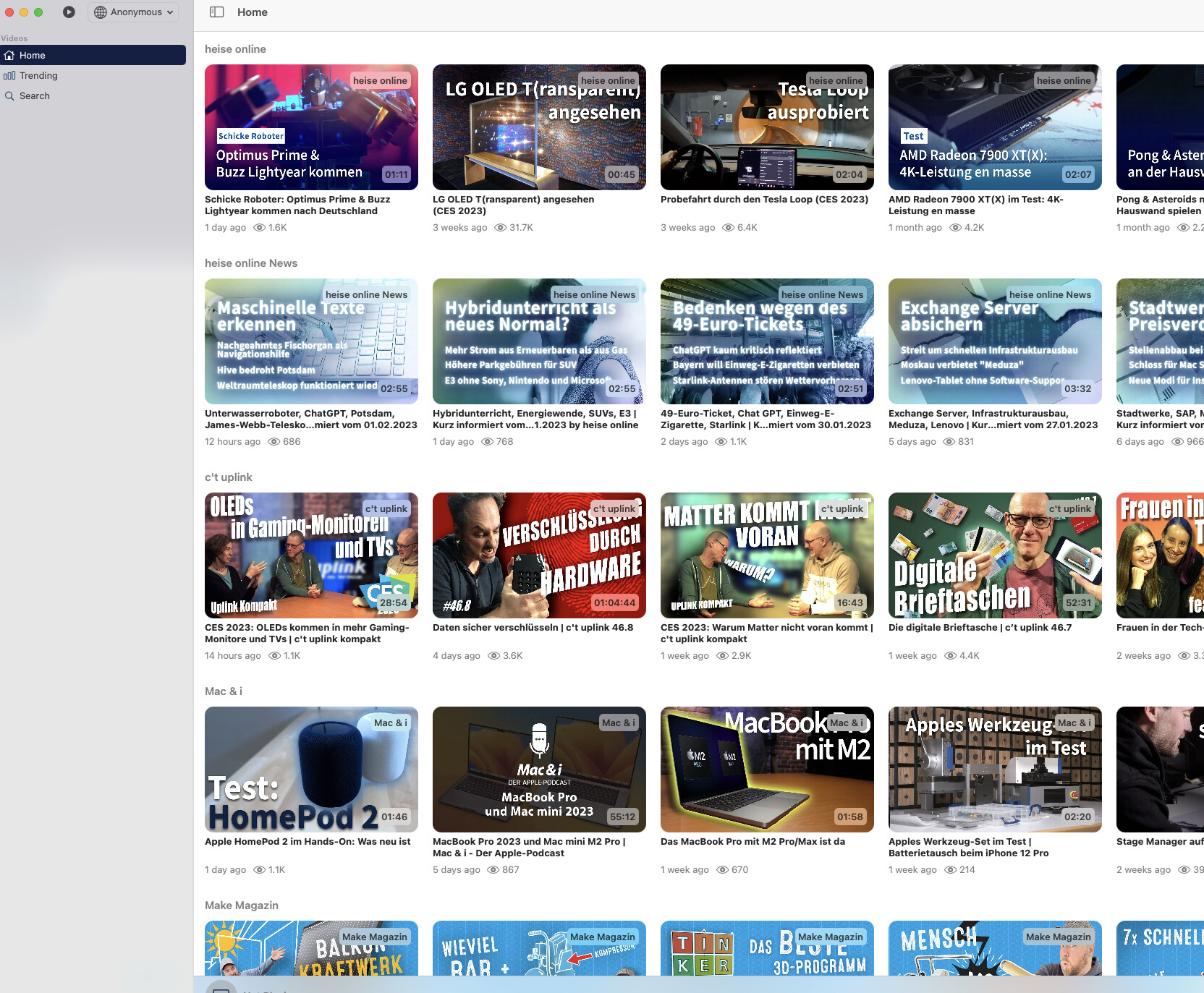Click title CES 2023: OLEDs kommen in mehr Gaming-Monitore

pyautogui.click(x=307, y=634)
